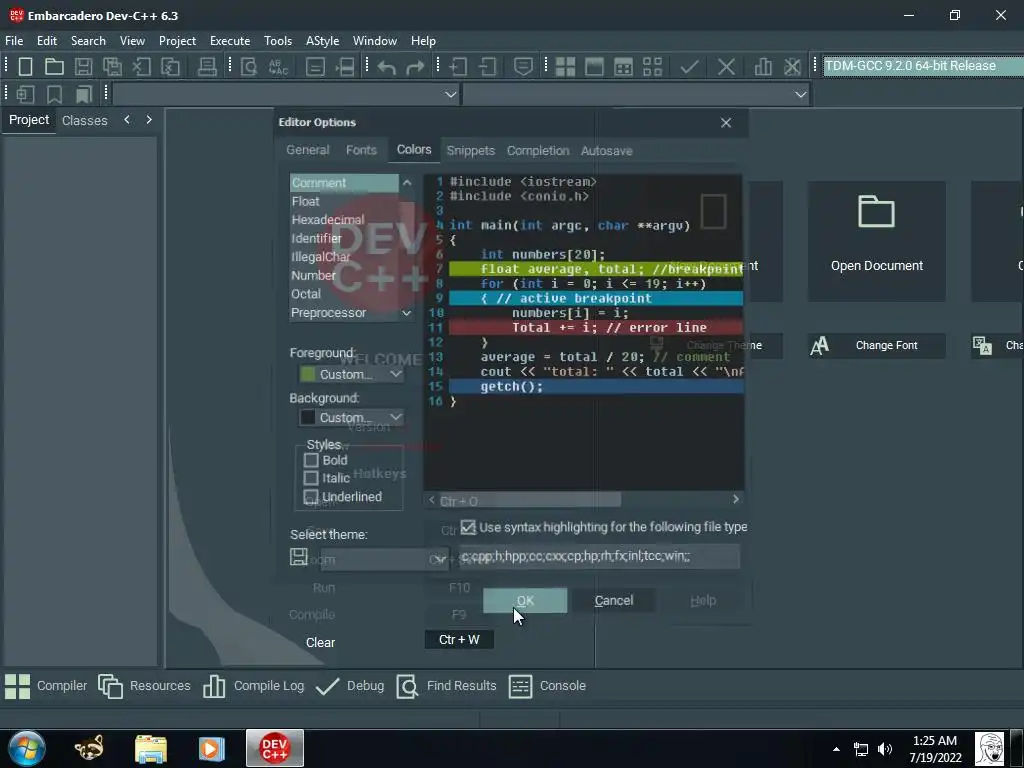This screenshot has width=1024, height=768.
Task: Click the Toggle bookmark toolbar icon
Action: click(54, 95)
